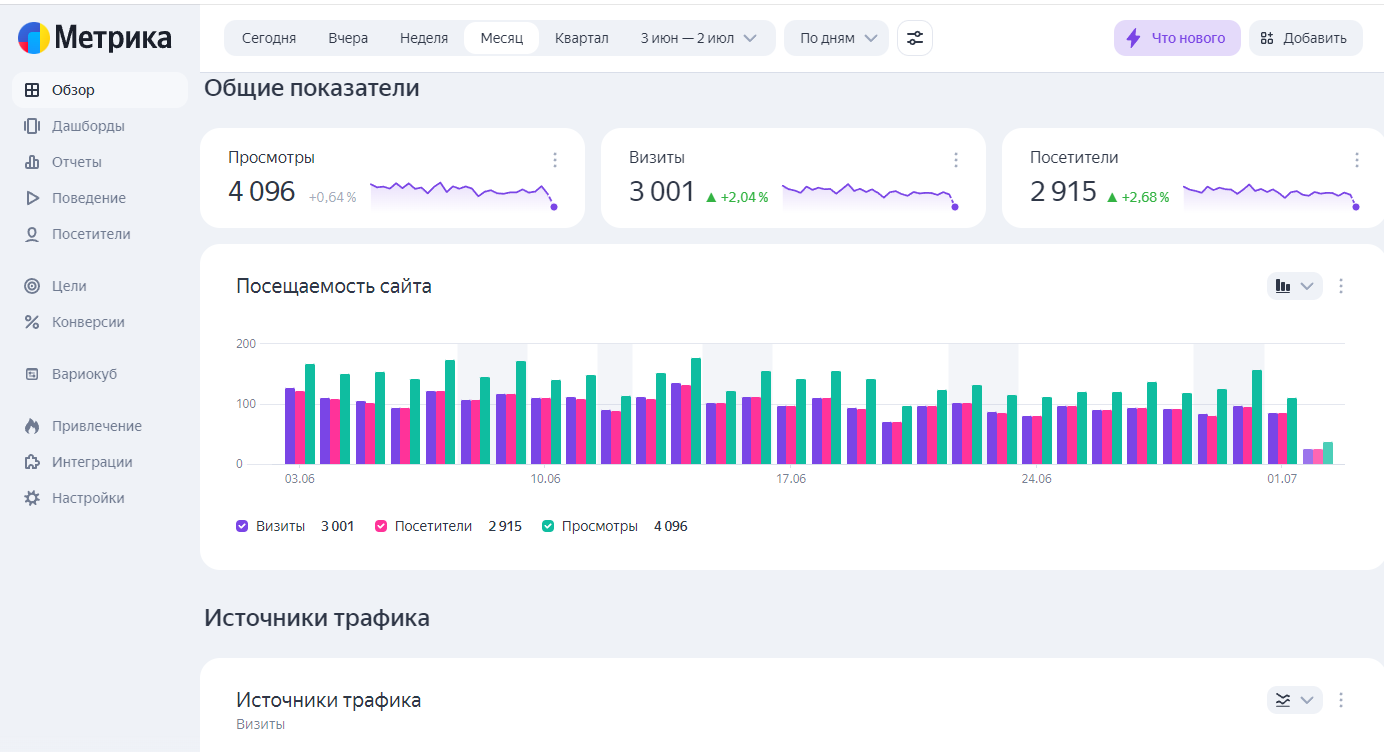
Task: Select the Квартал period tab
Action: pyautogui.click(x=581, y=37)
